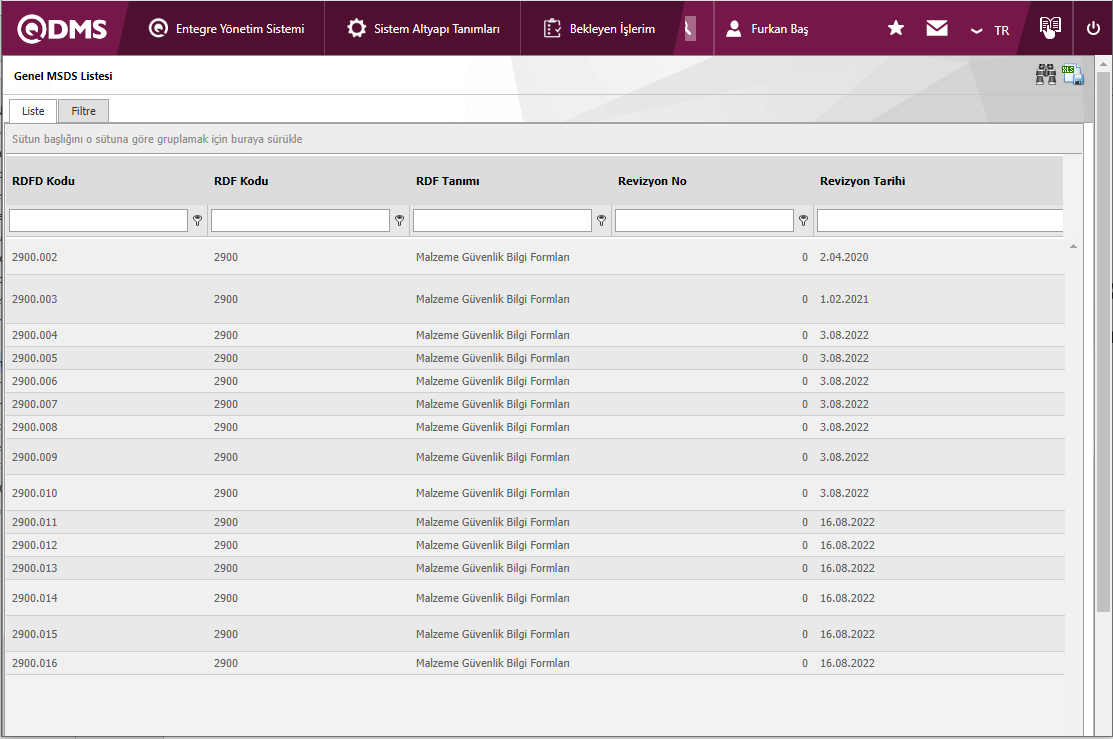Sort by Revizyon Tarihi column header
The height and width of the screenshot is (739, 1113).
(x=862, y=181)
